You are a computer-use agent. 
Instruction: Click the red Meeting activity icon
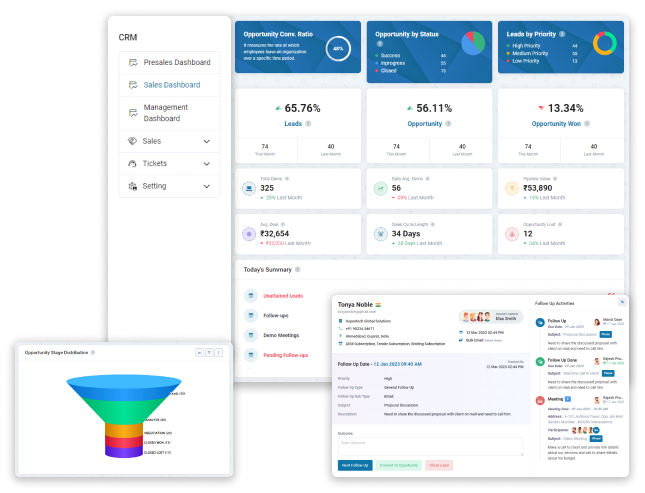(540, 400)
